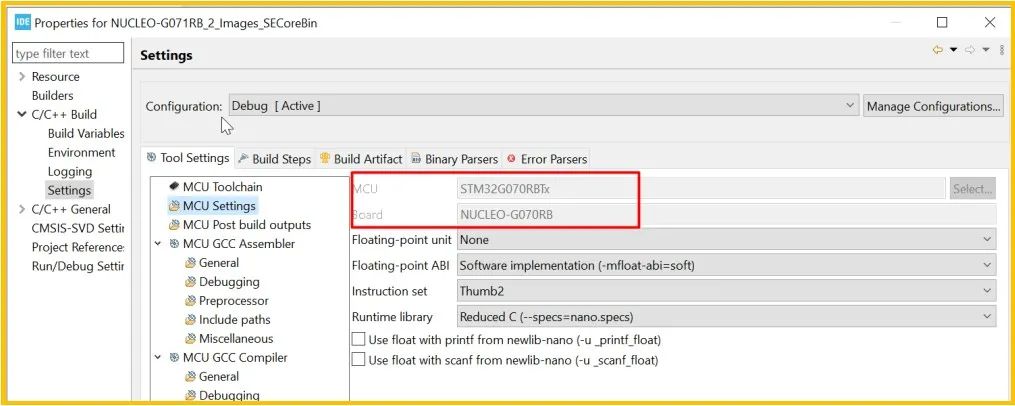Select Builders in the left tree

(x=52, y=95)
